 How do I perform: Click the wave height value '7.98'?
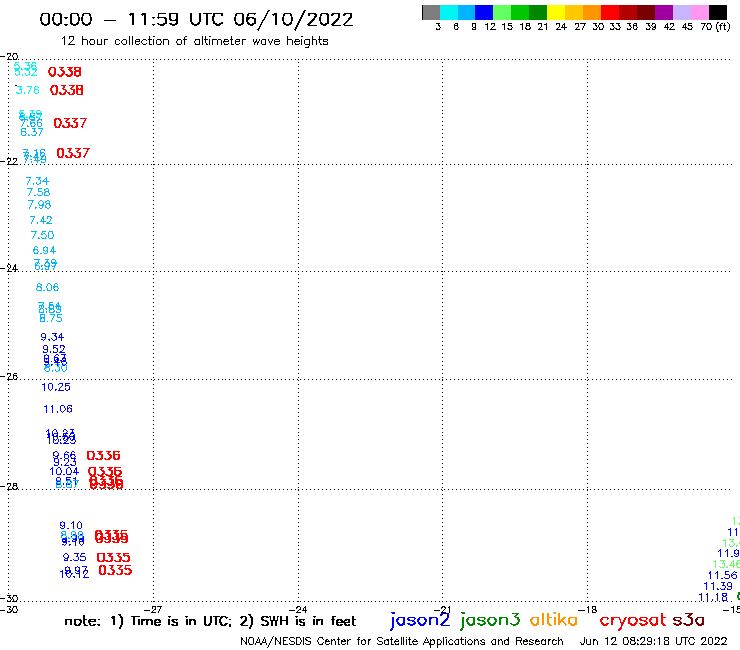point(39,204)
